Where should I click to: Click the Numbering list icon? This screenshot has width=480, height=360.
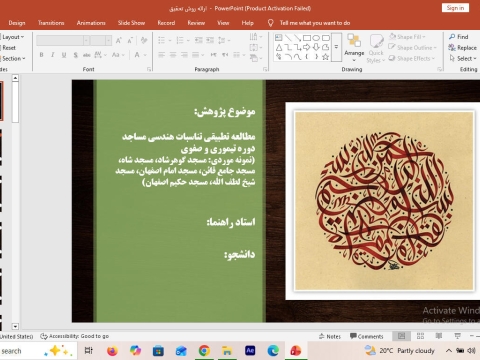pyautogui.click(x=180, y=41)
